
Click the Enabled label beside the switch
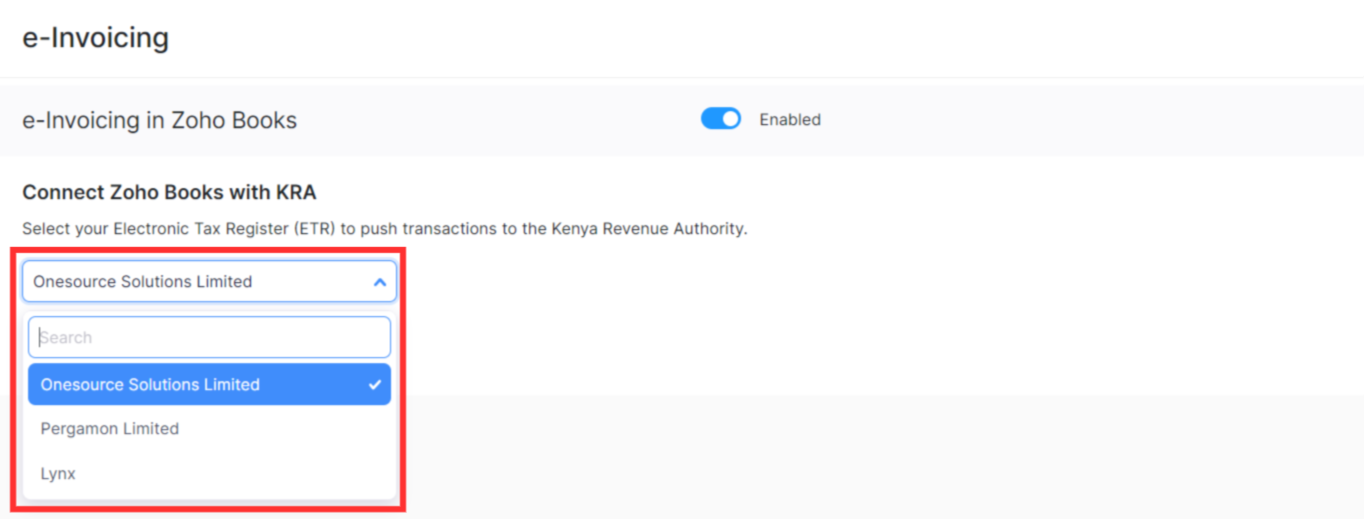(790, 120)
